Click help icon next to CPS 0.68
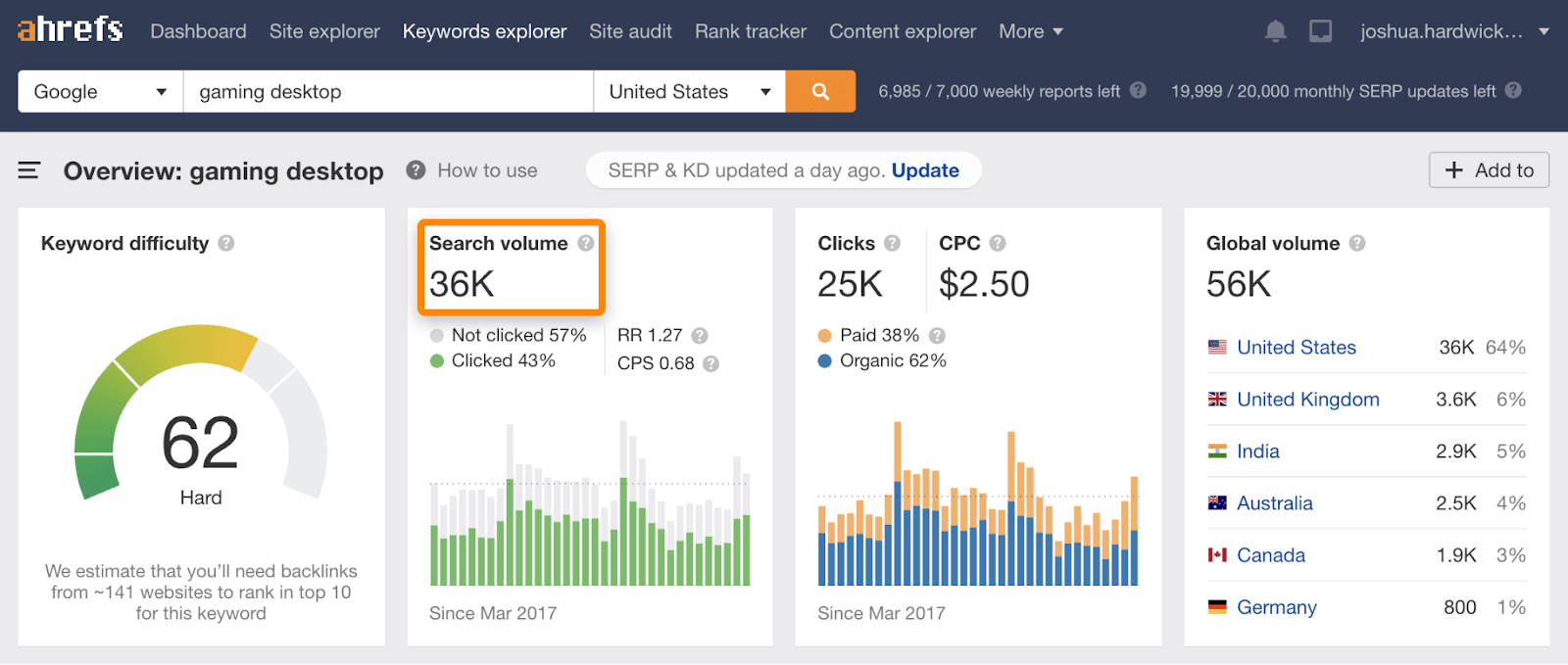The width and height of the screenshot is (1568, 665). 711,363
